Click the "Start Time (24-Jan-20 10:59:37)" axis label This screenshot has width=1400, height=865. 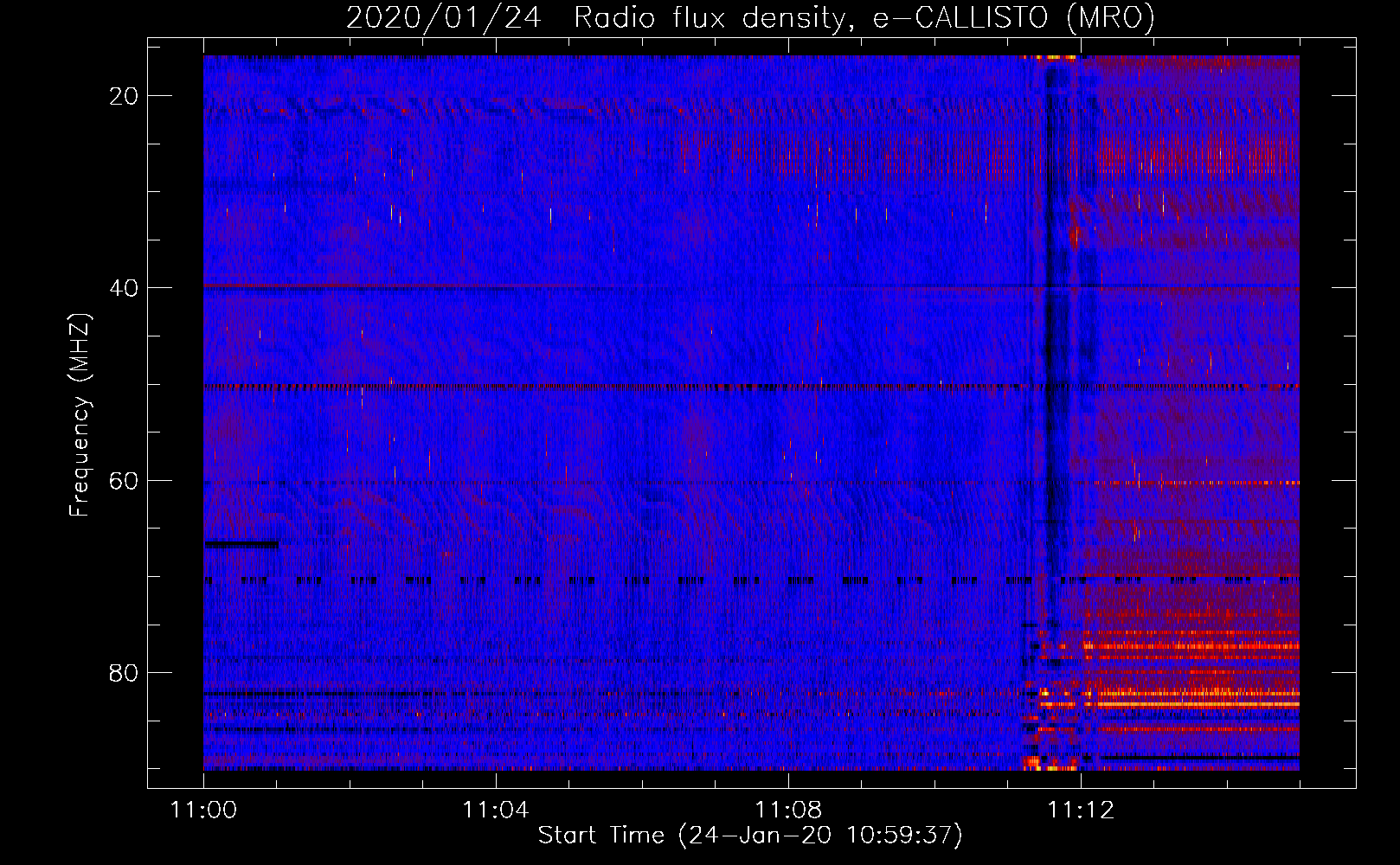750,836
